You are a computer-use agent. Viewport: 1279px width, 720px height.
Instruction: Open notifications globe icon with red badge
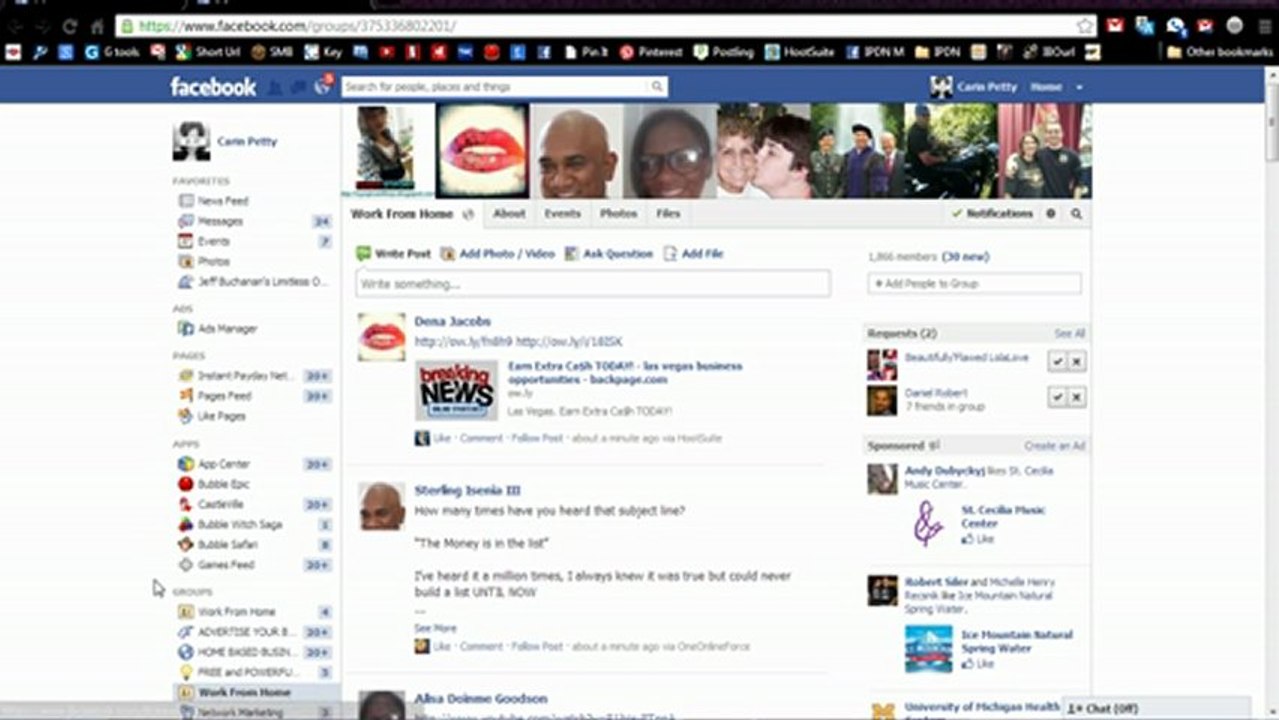point(322,86)
